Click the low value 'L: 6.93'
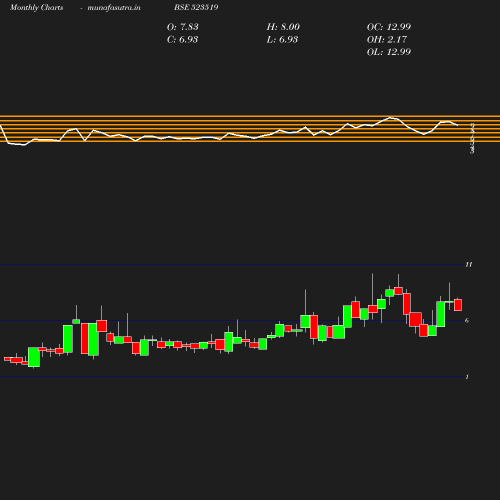This screenshot has width=500, height=500. click(x=282, y=39)
